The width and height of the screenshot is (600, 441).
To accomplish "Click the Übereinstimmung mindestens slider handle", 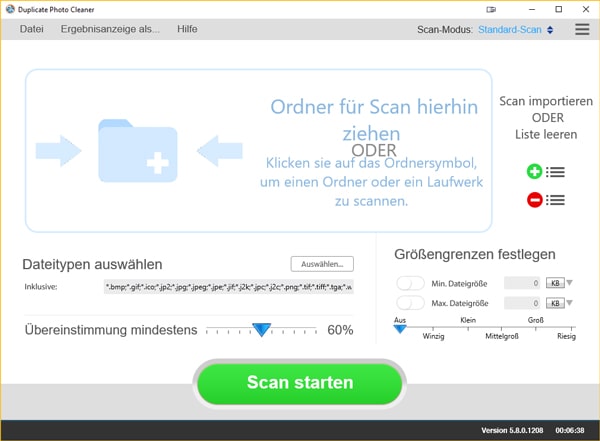I will tap(262, 329).
